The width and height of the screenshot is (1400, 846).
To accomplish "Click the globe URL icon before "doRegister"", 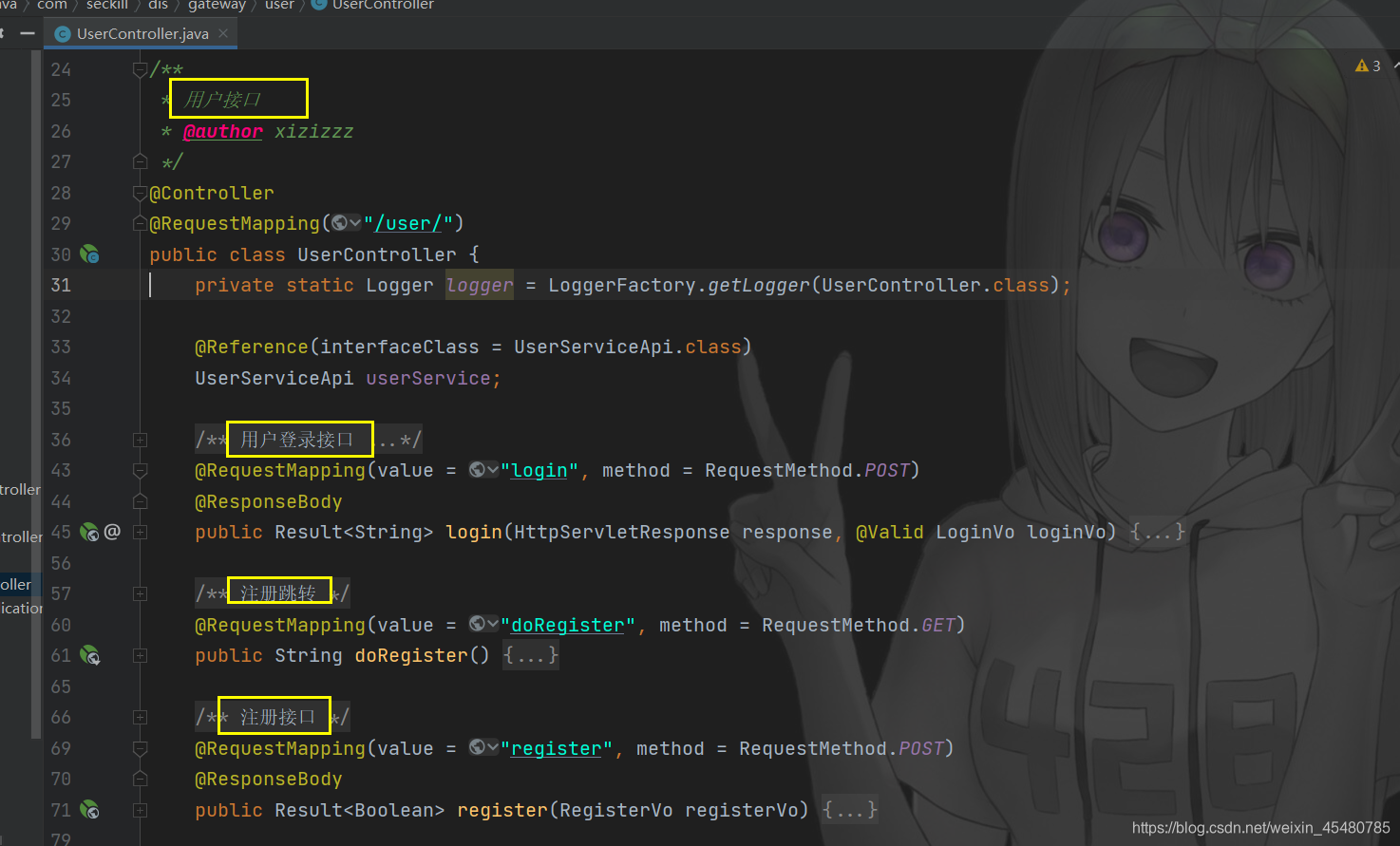I will (x=477, y=624).
